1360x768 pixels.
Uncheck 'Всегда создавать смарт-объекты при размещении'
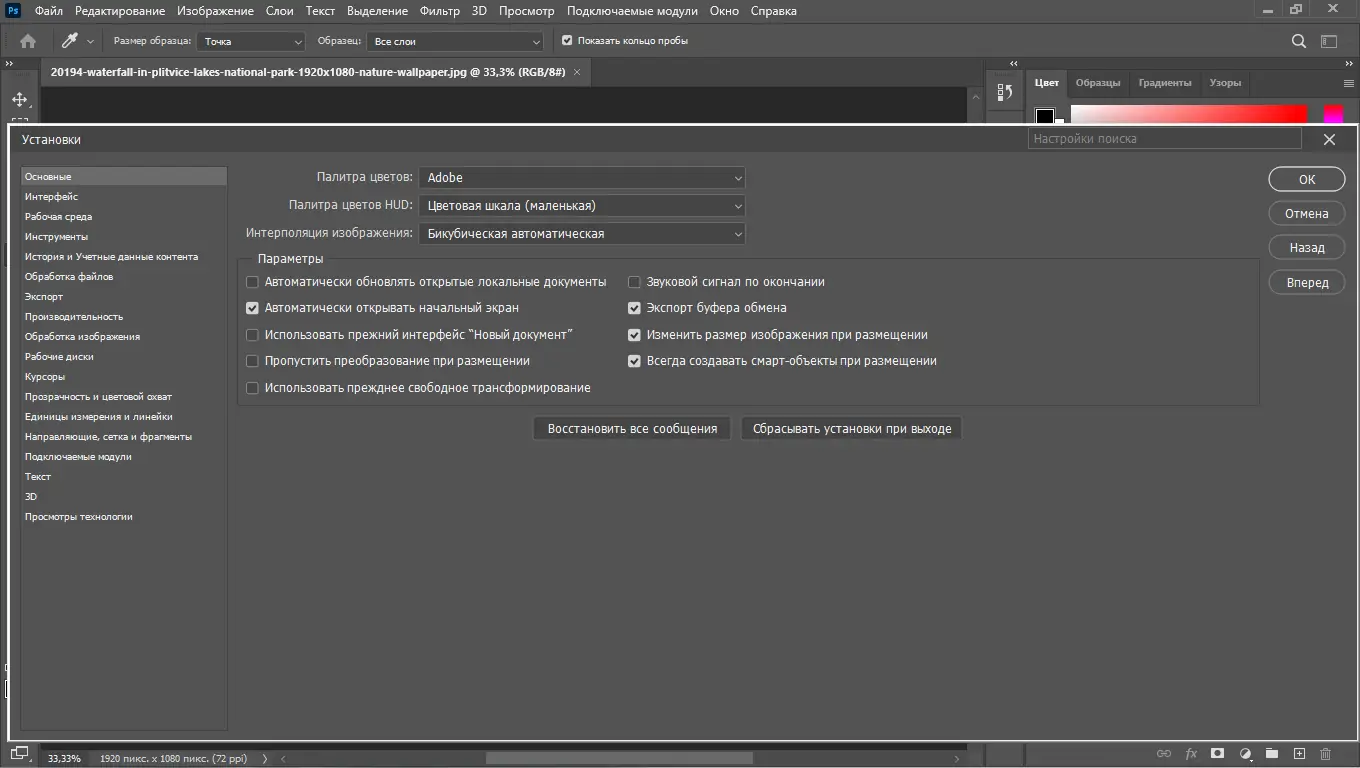point(634,361)
